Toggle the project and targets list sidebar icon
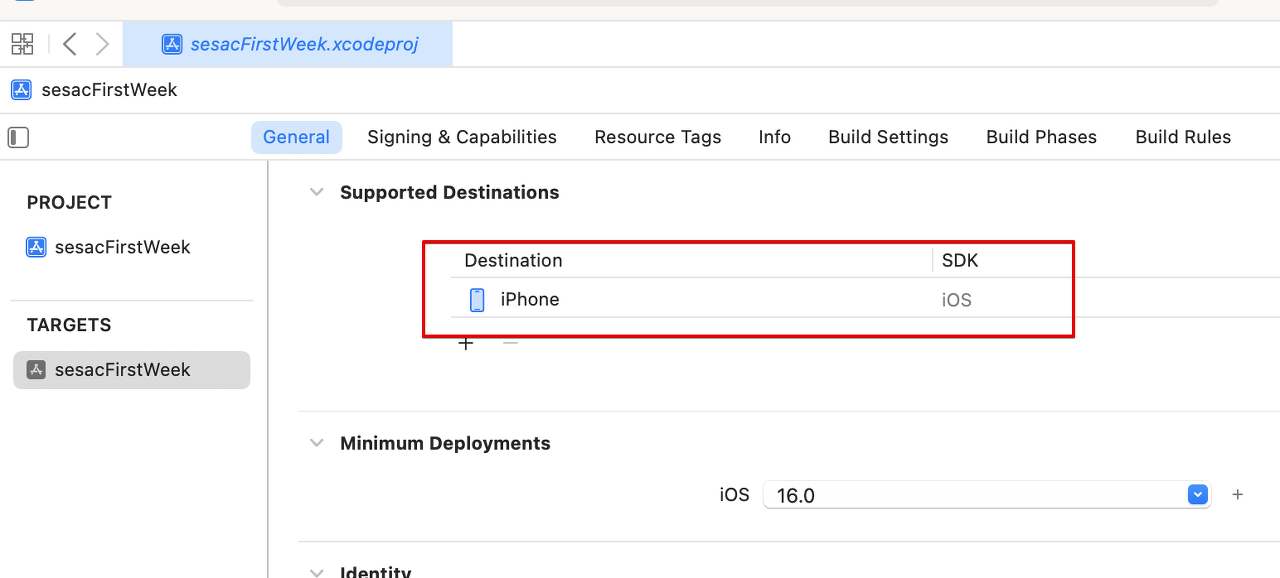The width and height of the screenshot is (1280, 578). 18,137
